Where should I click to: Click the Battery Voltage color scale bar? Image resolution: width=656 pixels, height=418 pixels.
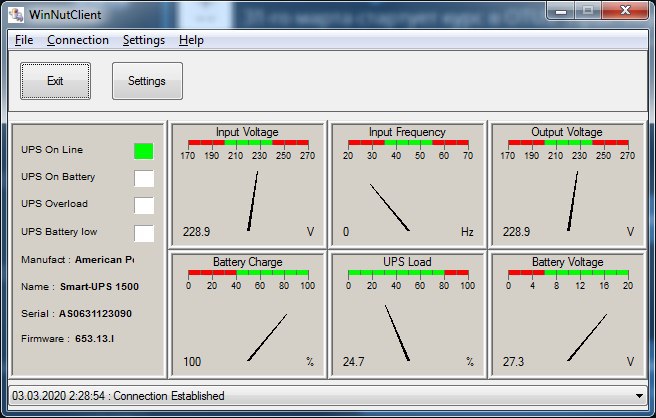click(x=568, y=273)
